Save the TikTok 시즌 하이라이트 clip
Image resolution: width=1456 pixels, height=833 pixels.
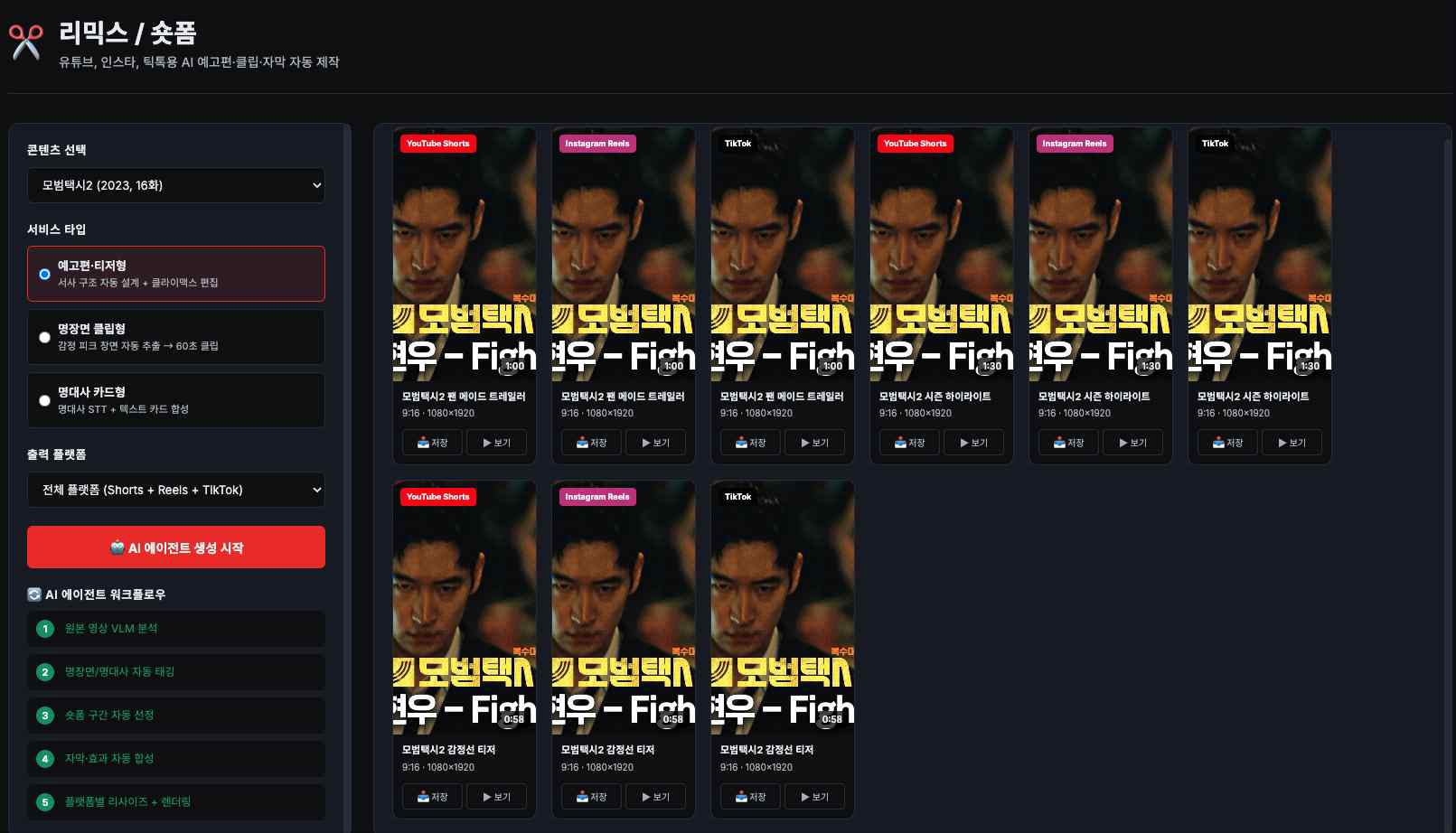point(1227,443)
